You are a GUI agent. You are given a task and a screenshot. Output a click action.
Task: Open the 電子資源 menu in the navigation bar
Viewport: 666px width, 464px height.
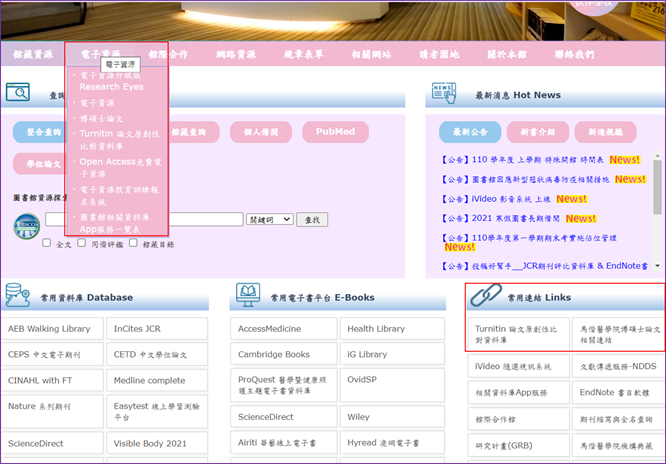click(100, 54)
